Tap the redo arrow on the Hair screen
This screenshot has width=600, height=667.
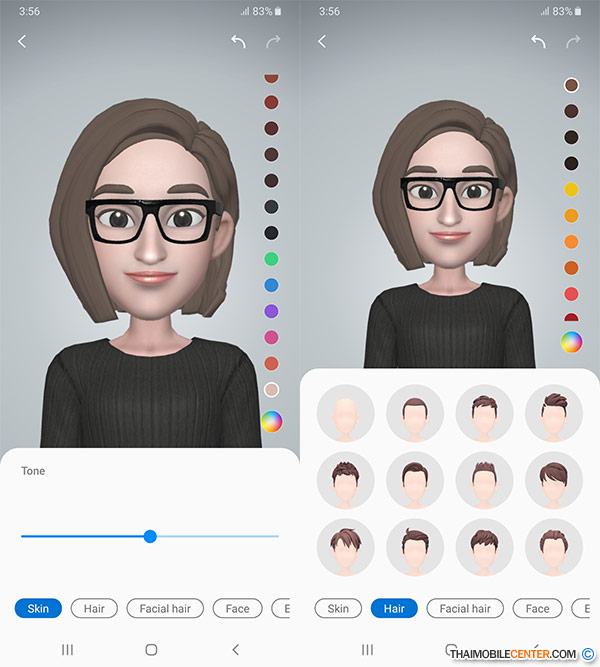coord(573,41)
